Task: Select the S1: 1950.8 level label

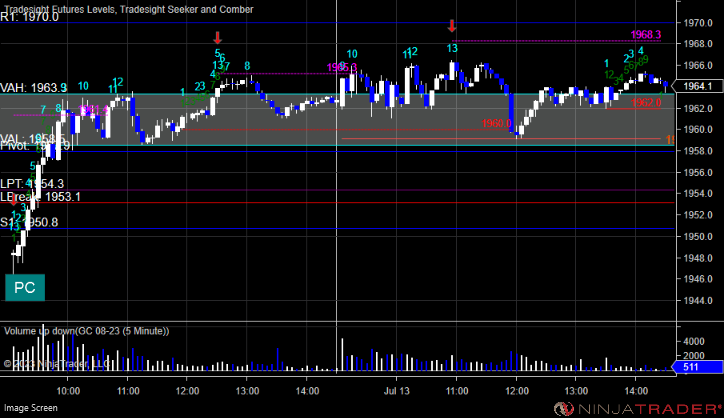Action: pos(29,223)
